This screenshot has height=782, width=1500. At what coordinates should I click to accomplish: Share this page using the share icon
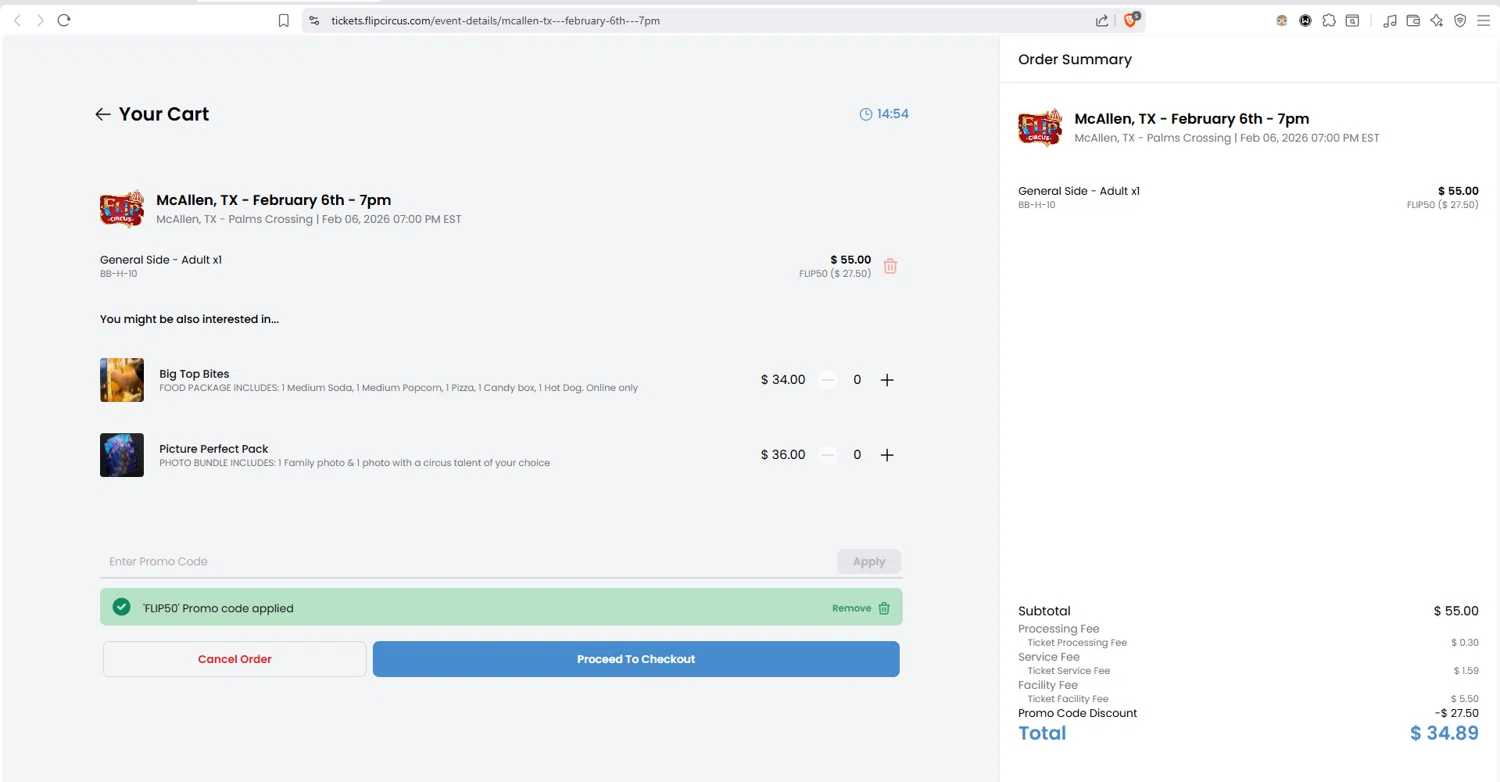click(1102, 20)
